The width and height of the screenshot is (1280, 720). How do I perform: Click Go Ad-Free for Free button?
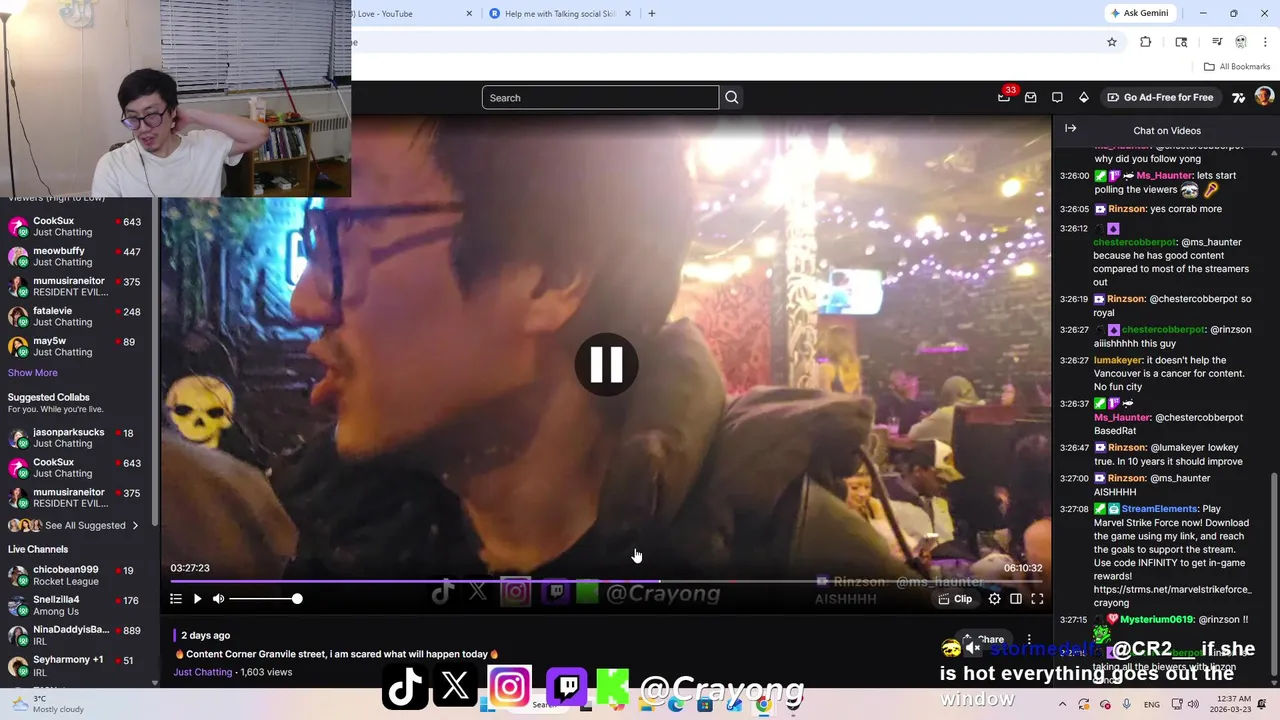click(1160, 97)
